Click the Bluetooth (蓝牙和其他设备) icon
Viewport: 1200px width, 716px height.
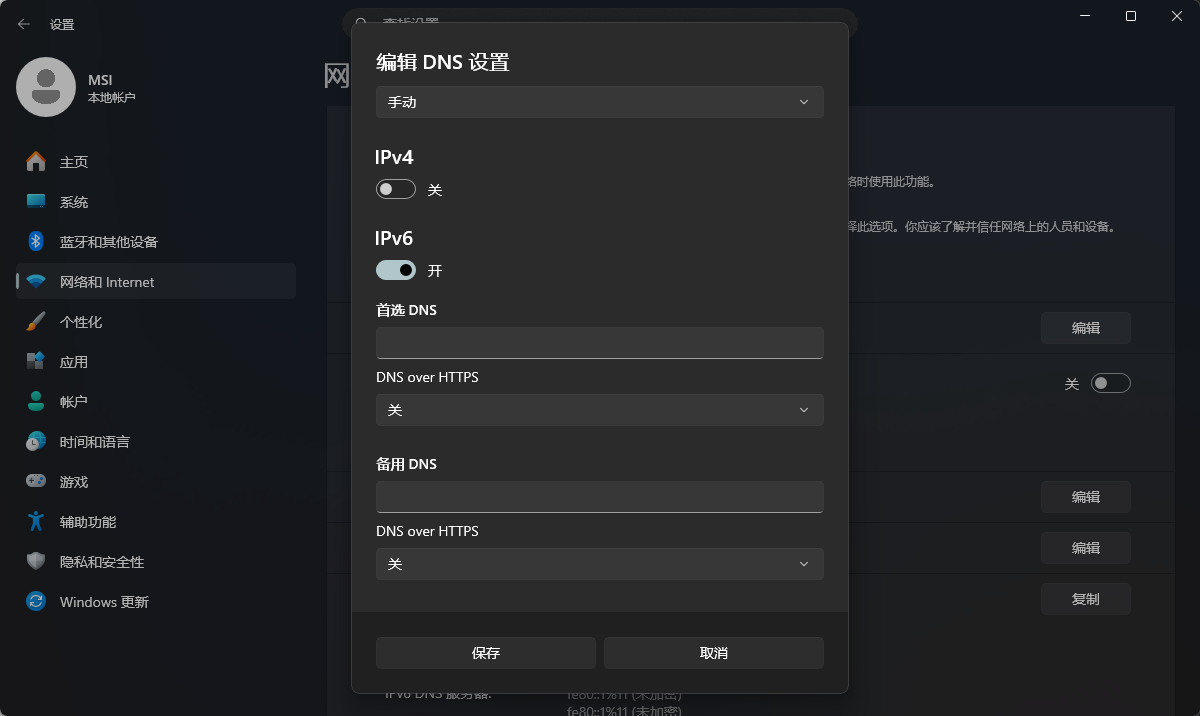pos(36,242)
